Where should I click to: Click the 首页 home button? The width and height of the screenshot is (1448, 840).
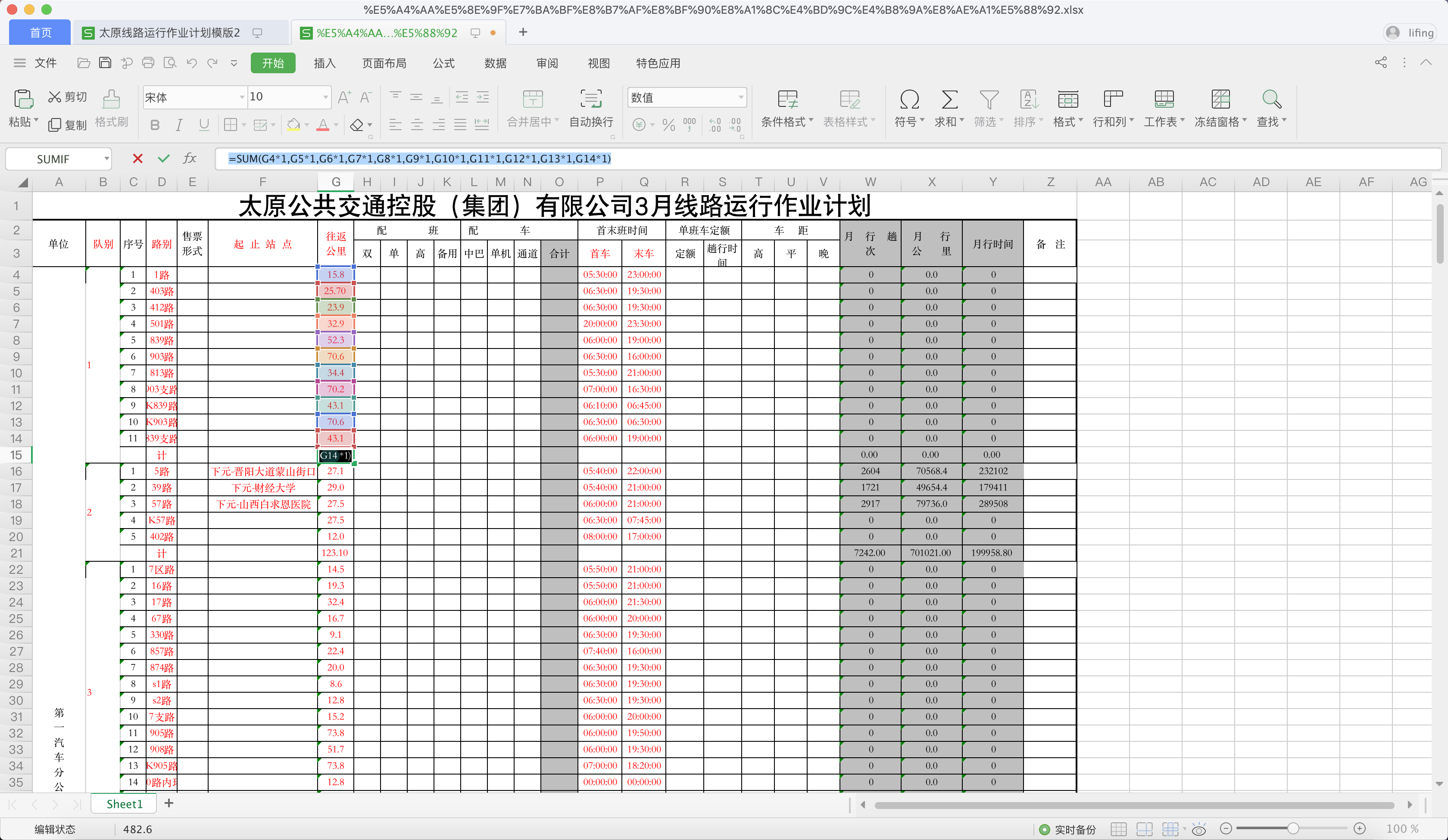click(40, 33)
